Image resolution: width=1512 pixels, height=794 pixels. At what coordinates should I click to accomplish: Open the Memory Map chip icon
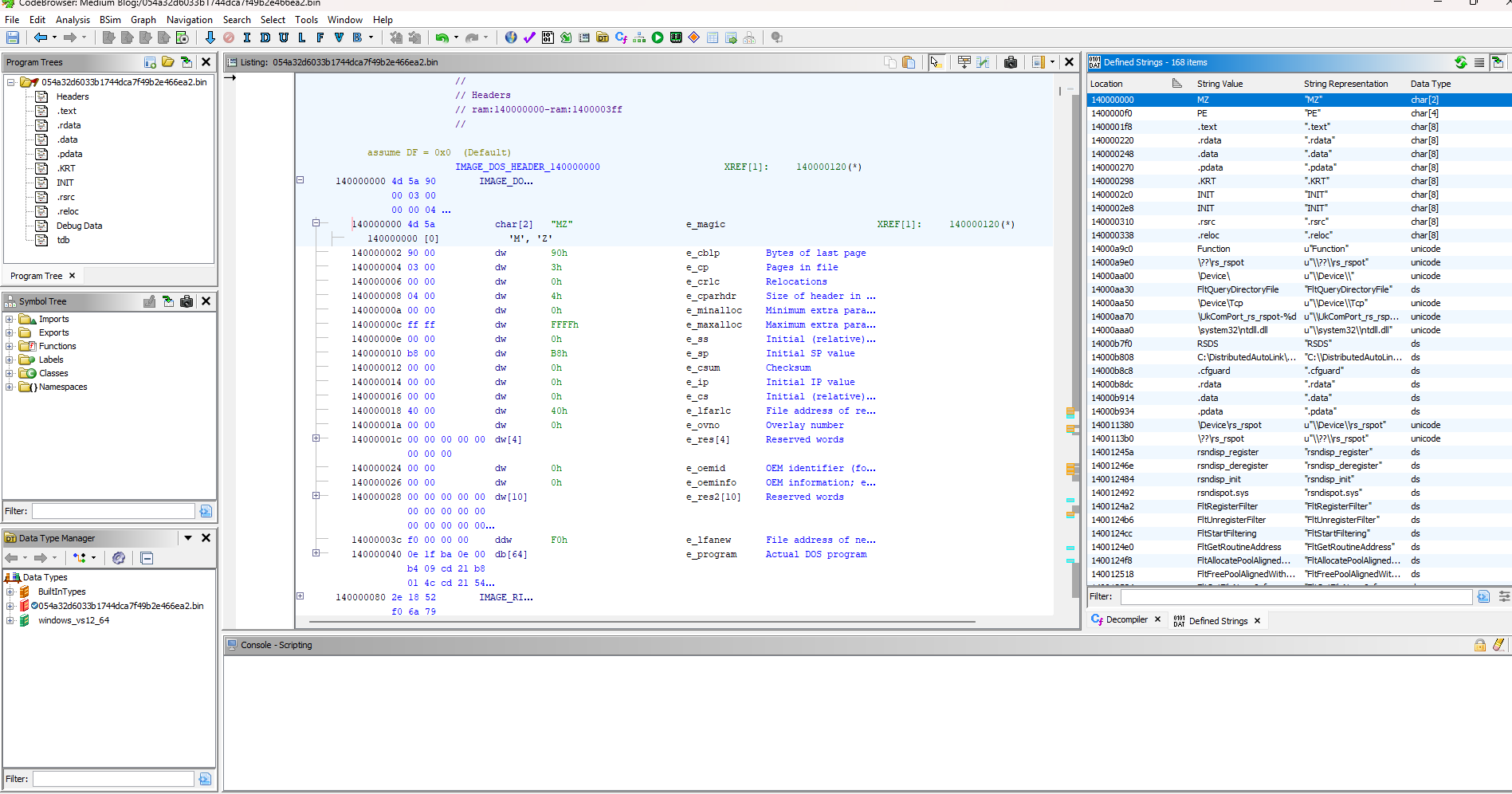tap(676, 37)
